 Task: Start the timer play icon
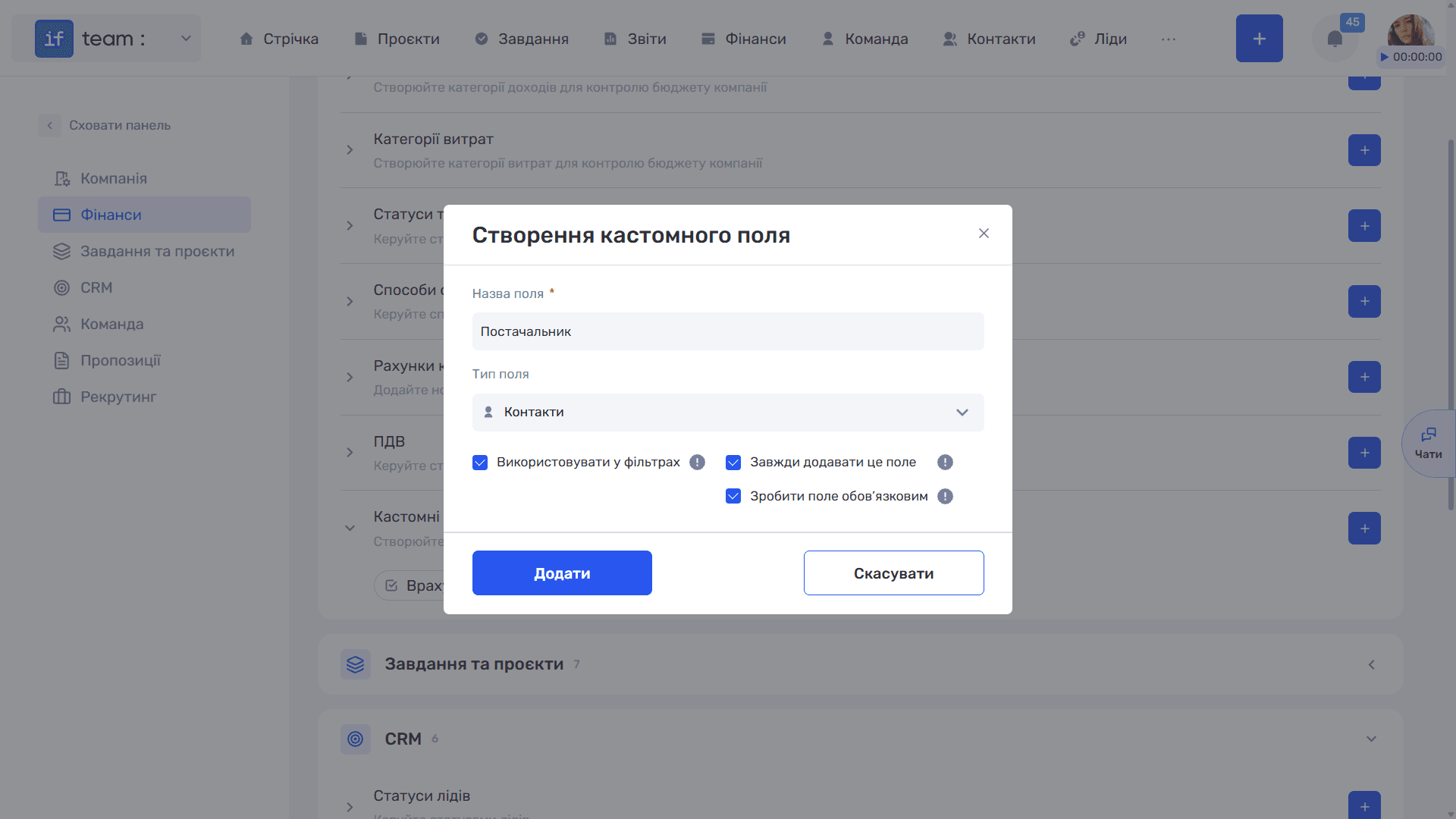click(1384, 57)
